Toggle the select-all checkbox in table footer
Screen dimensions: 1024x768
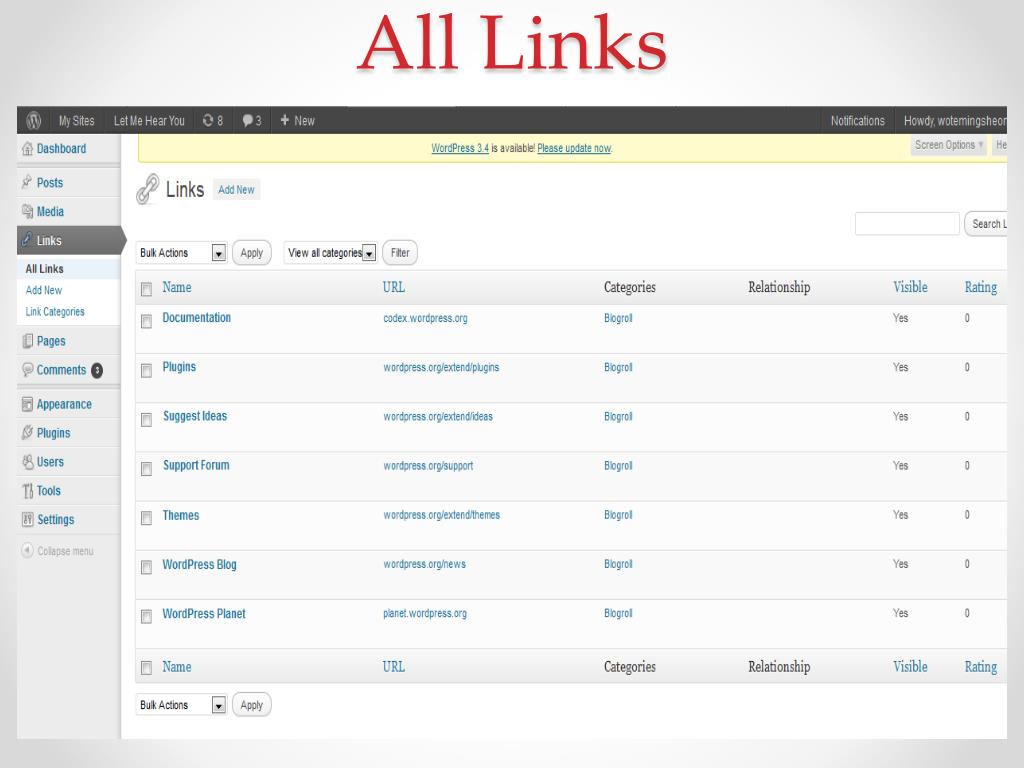[146, 667]
